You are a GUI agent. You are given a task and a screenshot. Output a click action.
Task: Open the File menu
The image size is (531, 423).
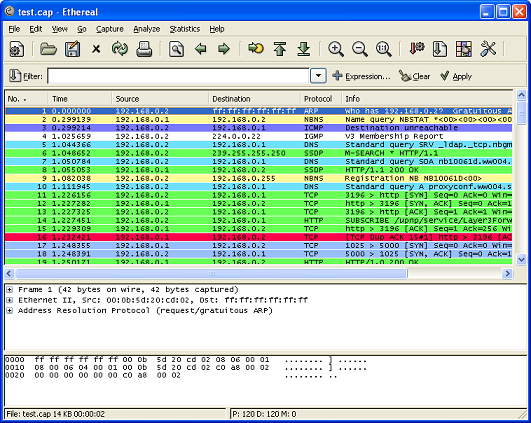[14, 29]
